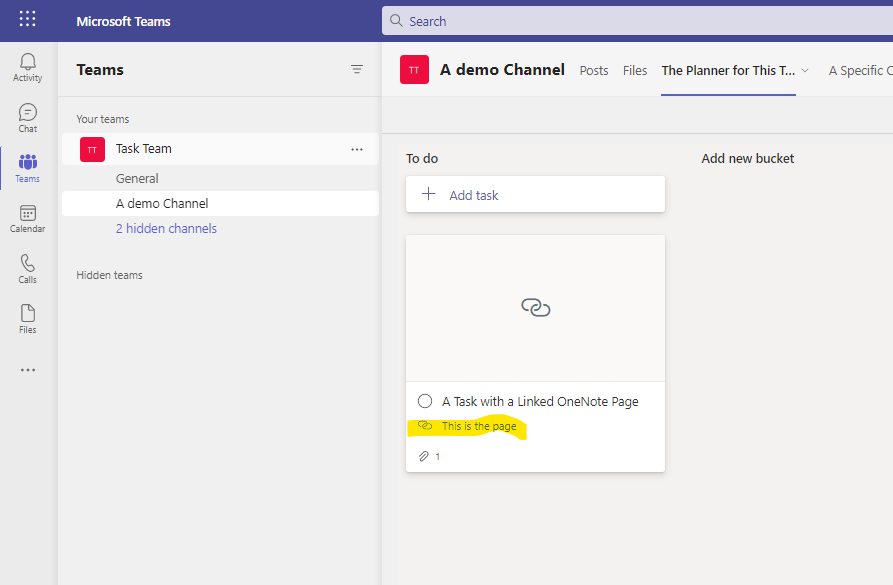The height and width of the screenshot is (585, 893).
Task: Open the General channel
Action: (x=137, y=178)
